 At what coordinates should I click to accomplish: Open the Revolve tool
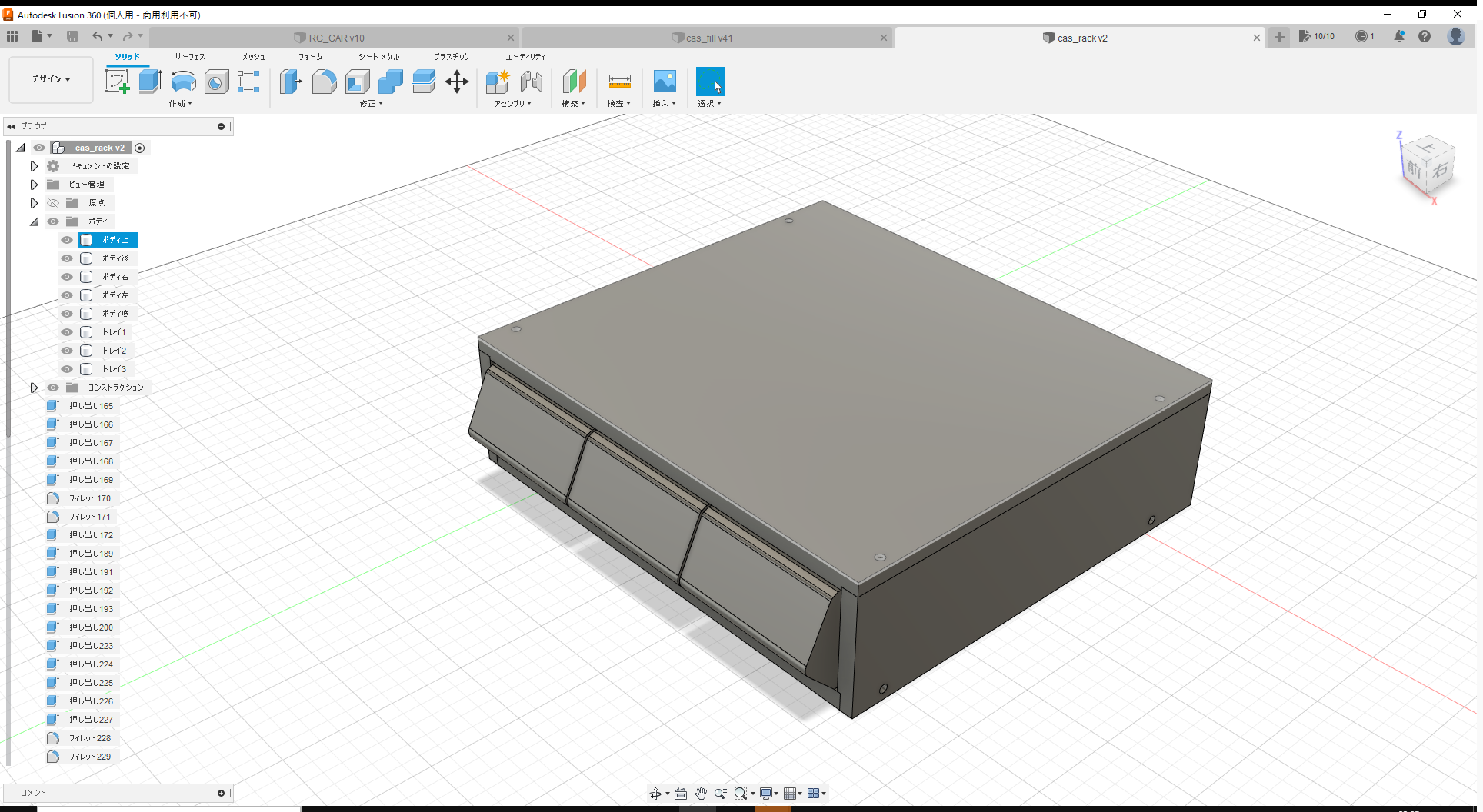coord(183,81)
